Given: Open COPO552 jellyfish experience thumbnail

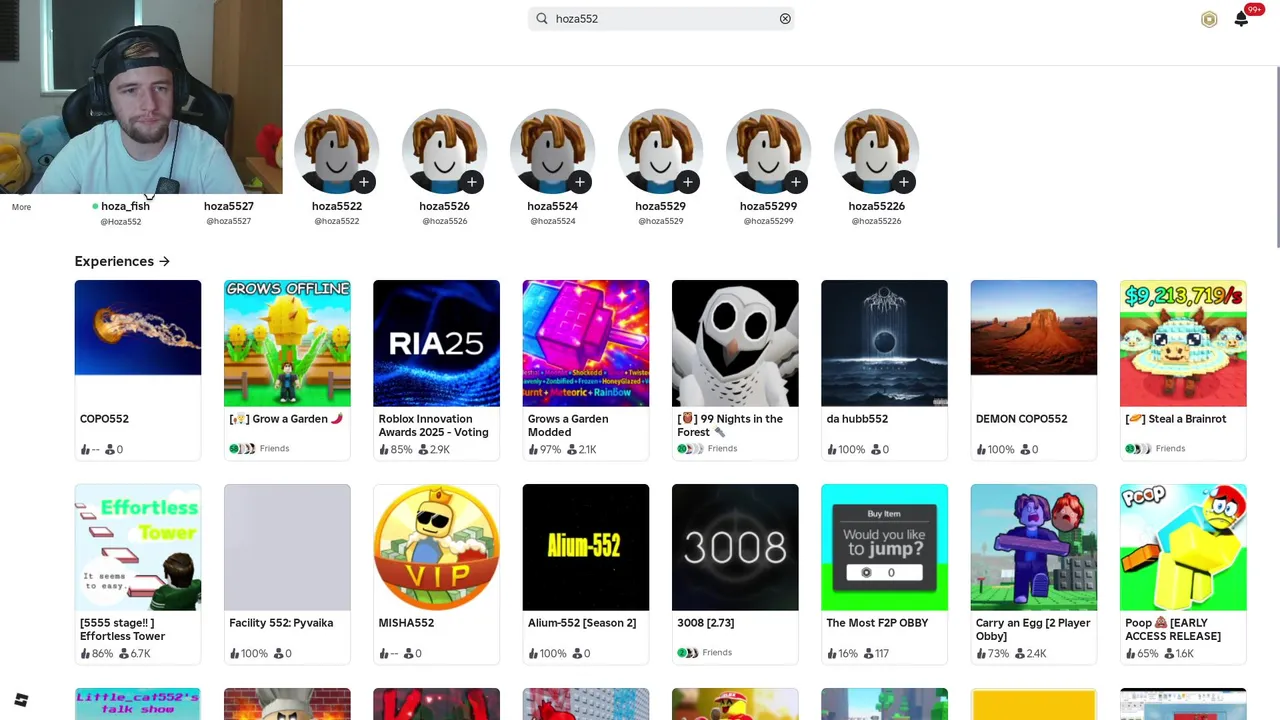Looking at the screenshot, I should click(138, 343).
